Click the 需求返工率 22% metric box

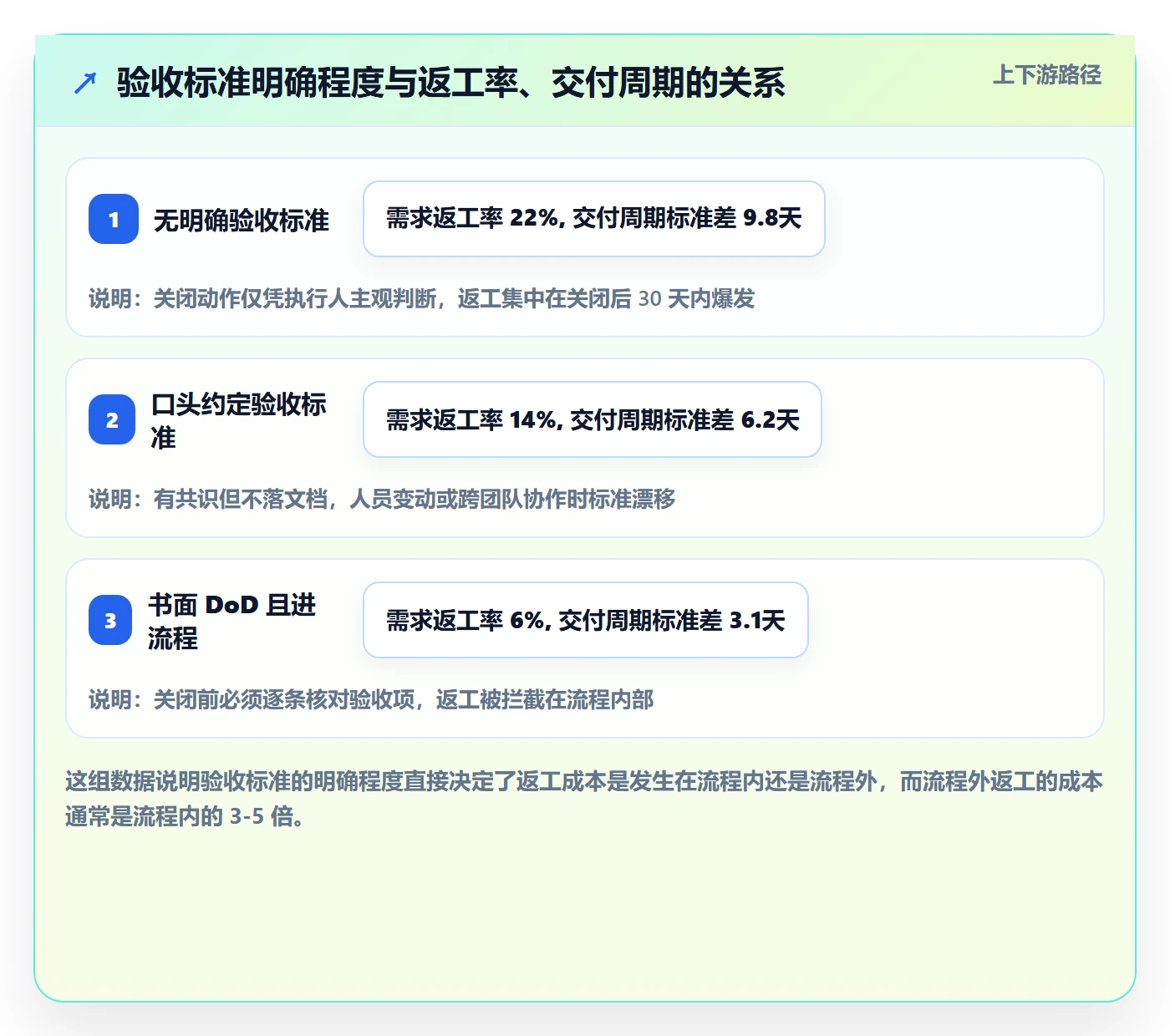[594, 219]
